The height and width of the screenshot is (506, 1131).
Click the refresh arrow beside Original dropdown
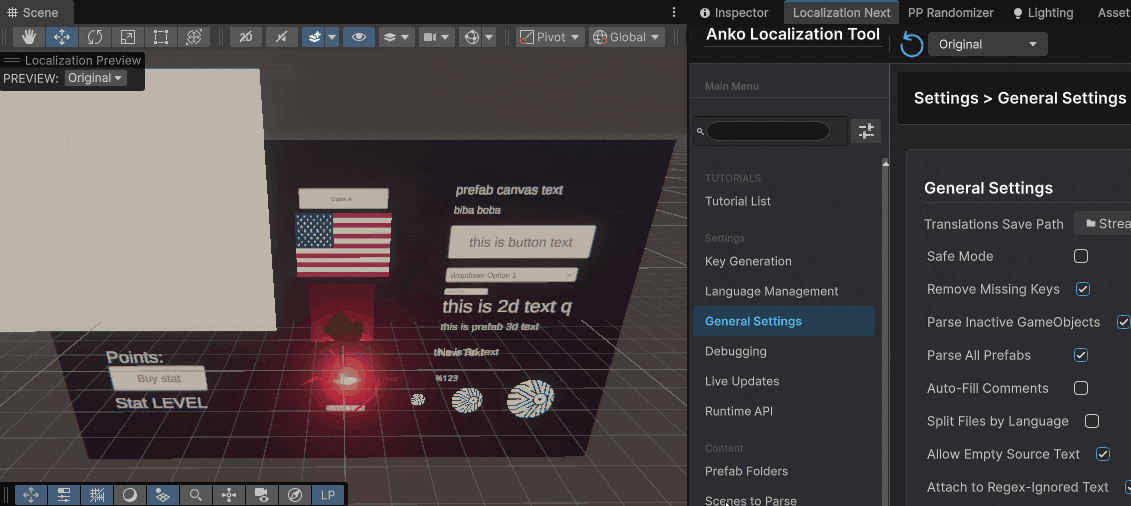point(912,45)
